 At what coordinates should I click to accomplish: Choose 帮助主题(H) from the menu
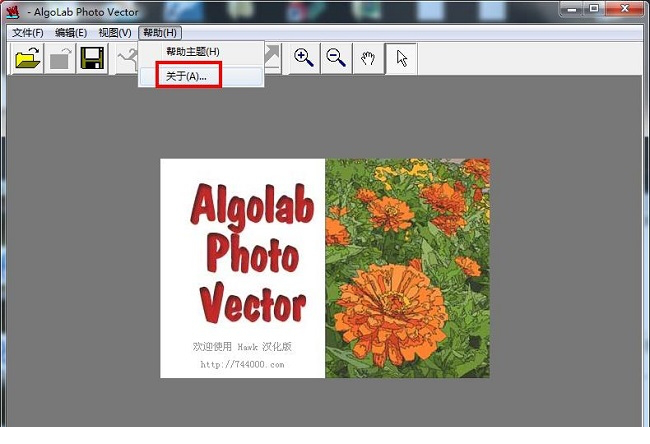coord(201,52)
